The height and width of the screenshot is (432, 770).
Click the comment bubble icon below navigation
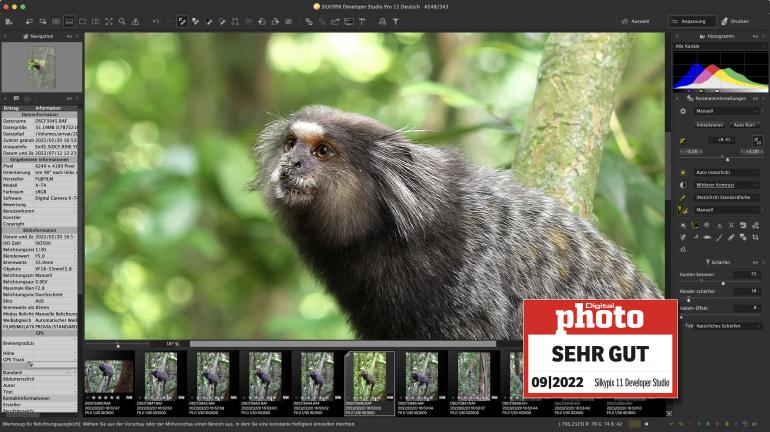click(x=16, y=99)
